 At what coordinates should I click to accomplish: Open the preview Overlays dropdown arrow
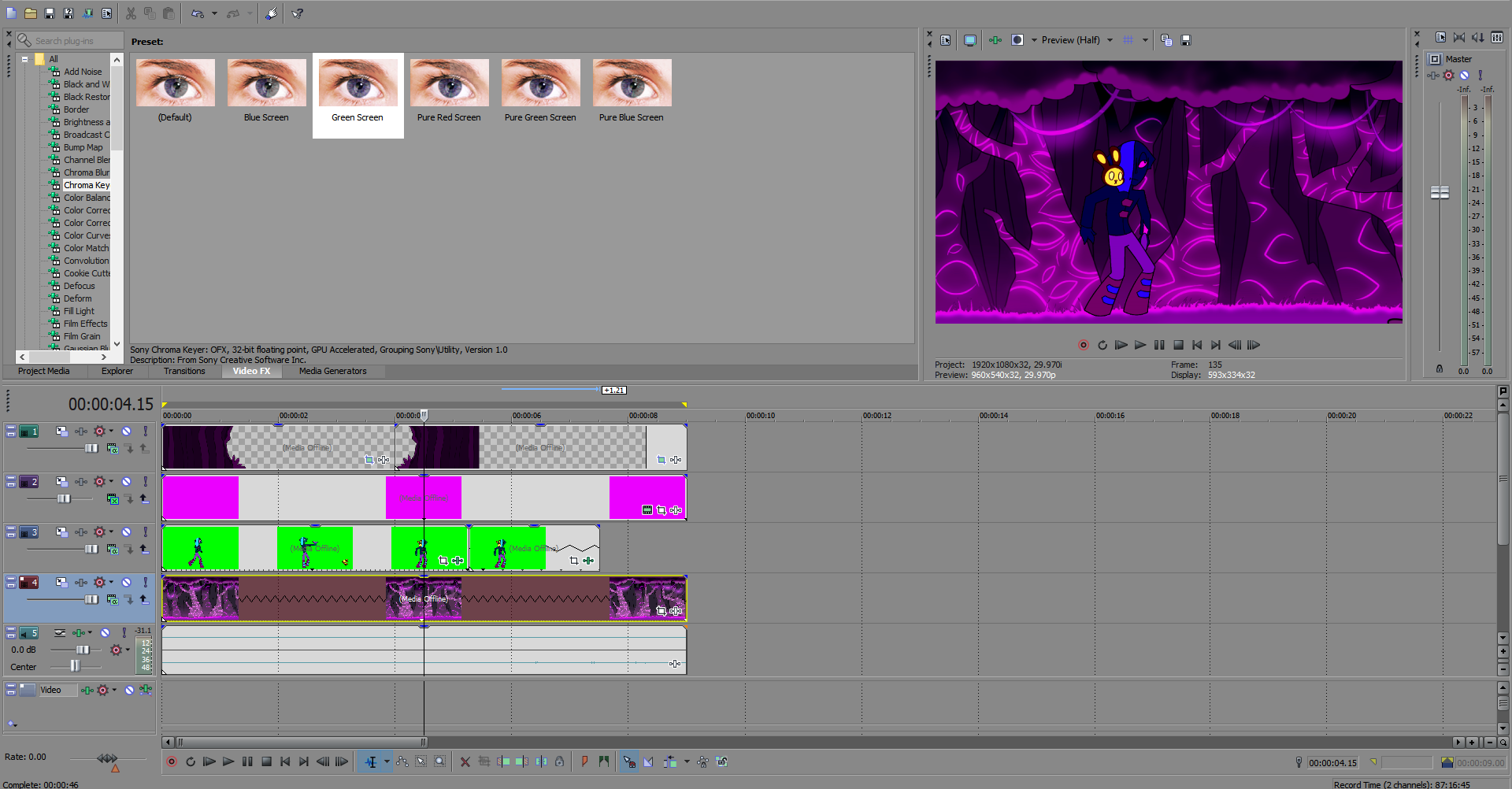1145,40
